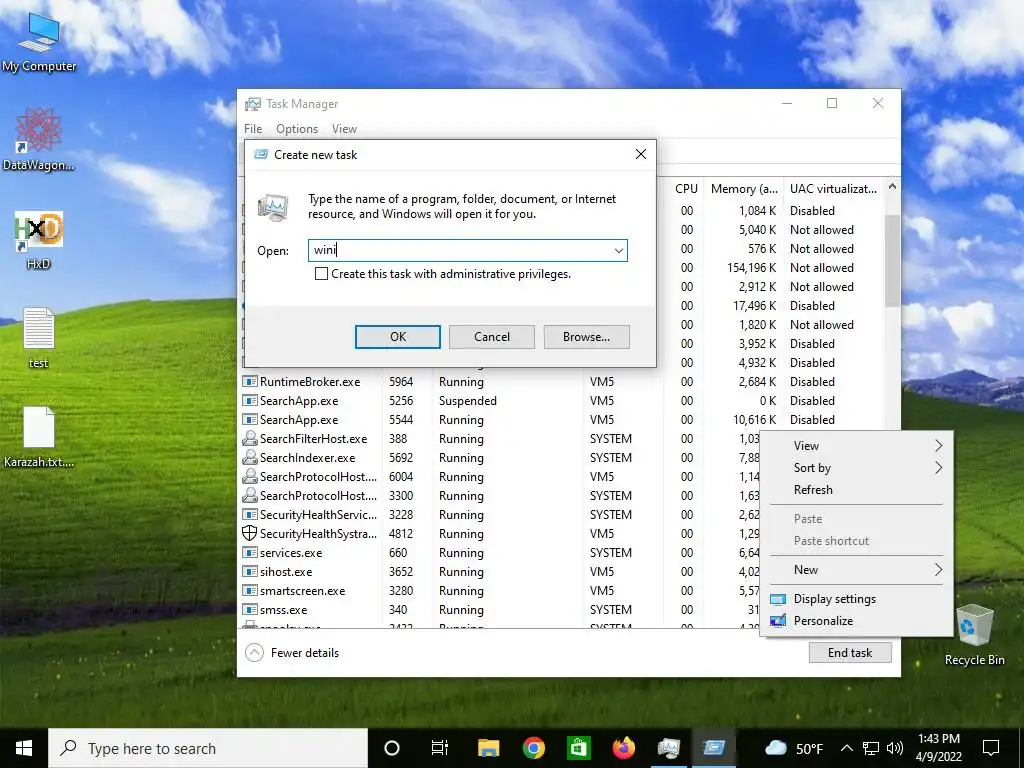Click the taskbar search box

point(208,748)
